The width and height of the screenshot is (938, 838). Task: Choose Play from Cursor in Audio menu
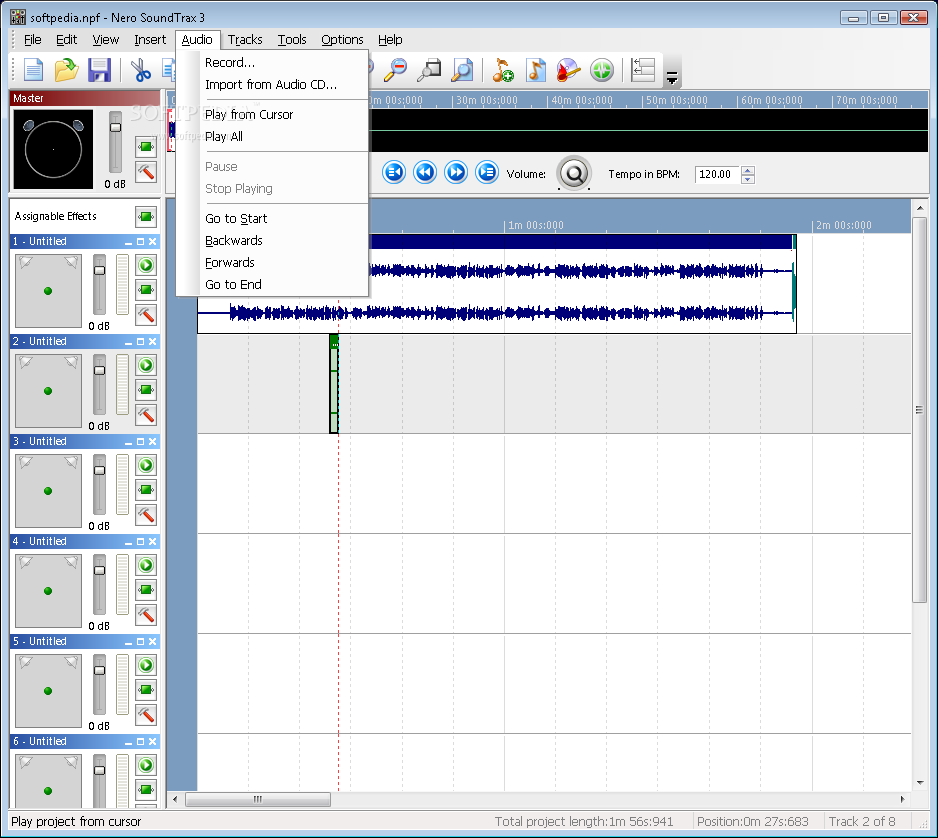[249, 114]
